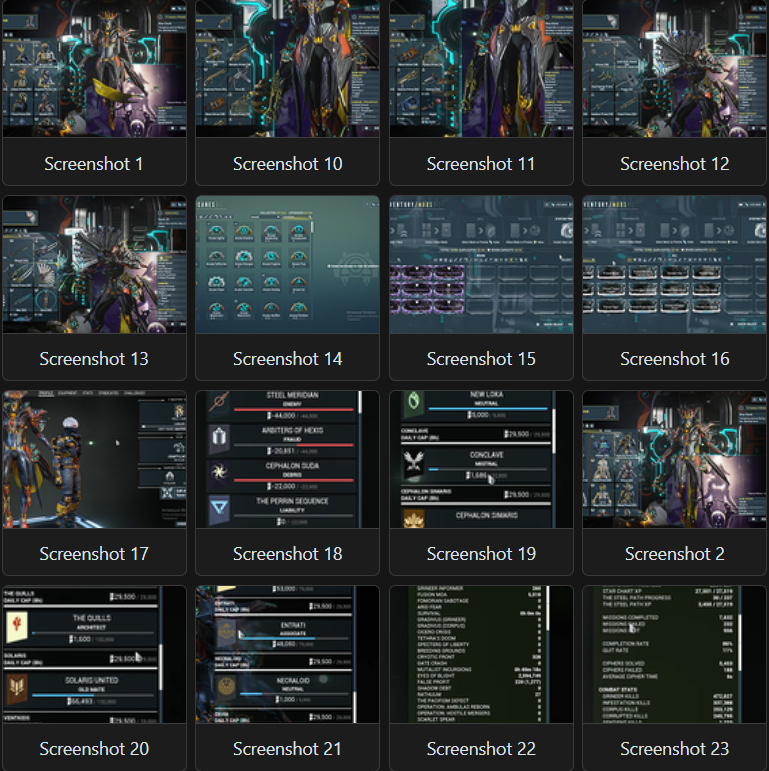The width and height of the screenshot is (769, 771).
Task: Click the "Screenshot 23" caption text
Action: (674, 748)
